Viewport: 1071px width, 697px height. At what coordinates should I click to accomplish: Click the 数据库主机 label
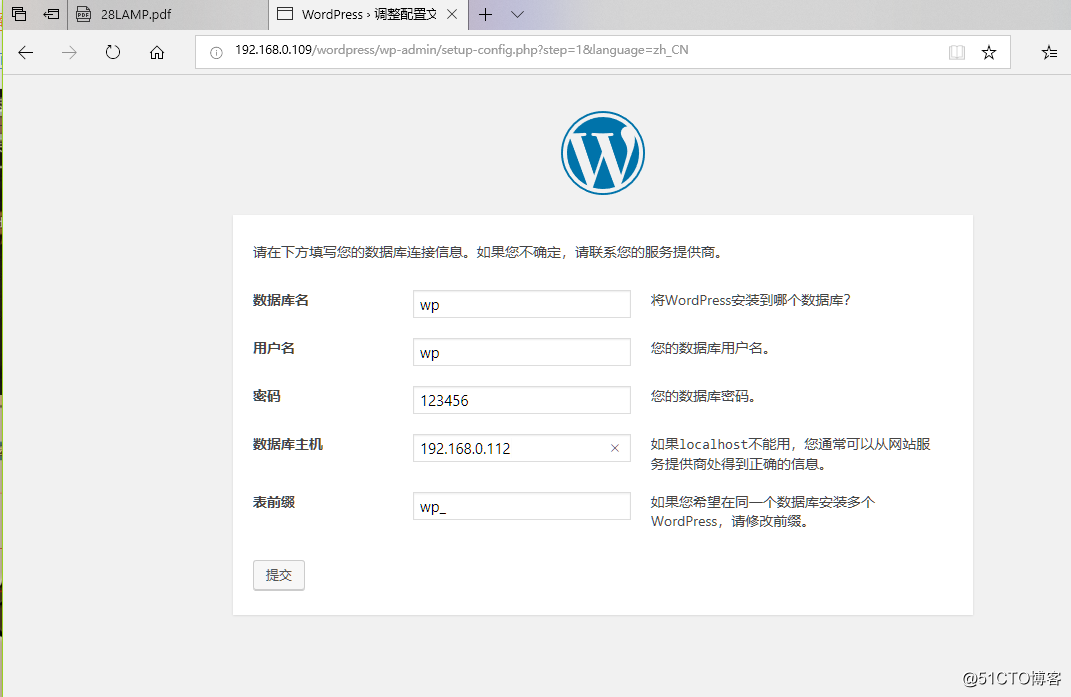(288, 444)
